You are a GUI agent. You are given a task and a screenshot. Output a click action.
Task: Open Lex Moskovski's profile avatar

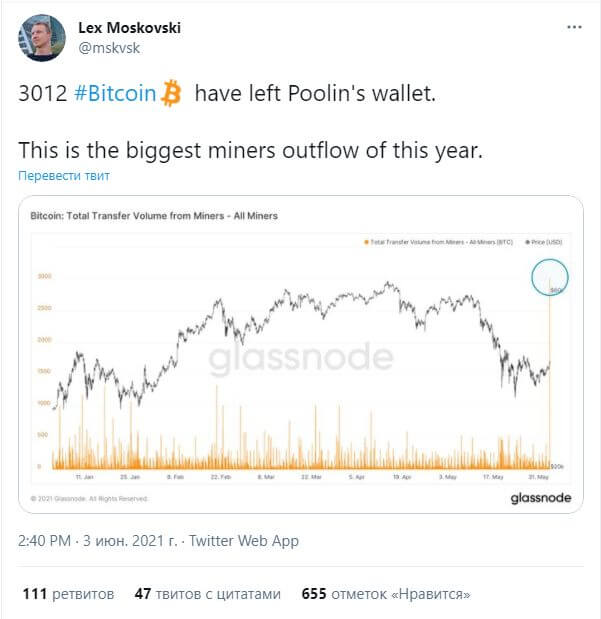click(x=41, y=38)
